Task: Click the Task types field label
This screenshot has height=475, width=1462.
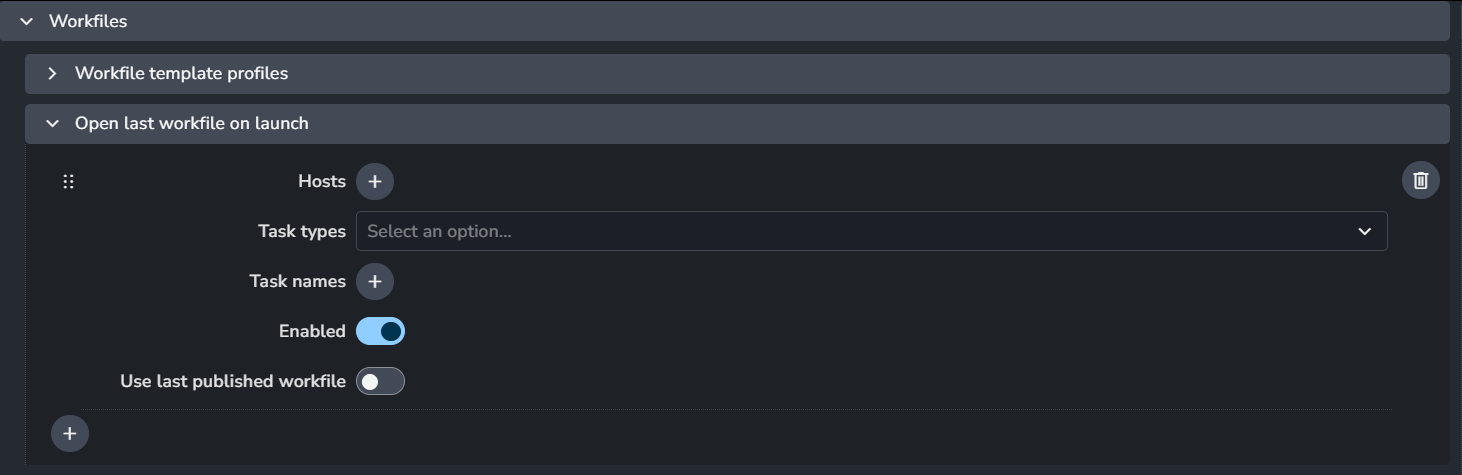Action: [301, 231]
